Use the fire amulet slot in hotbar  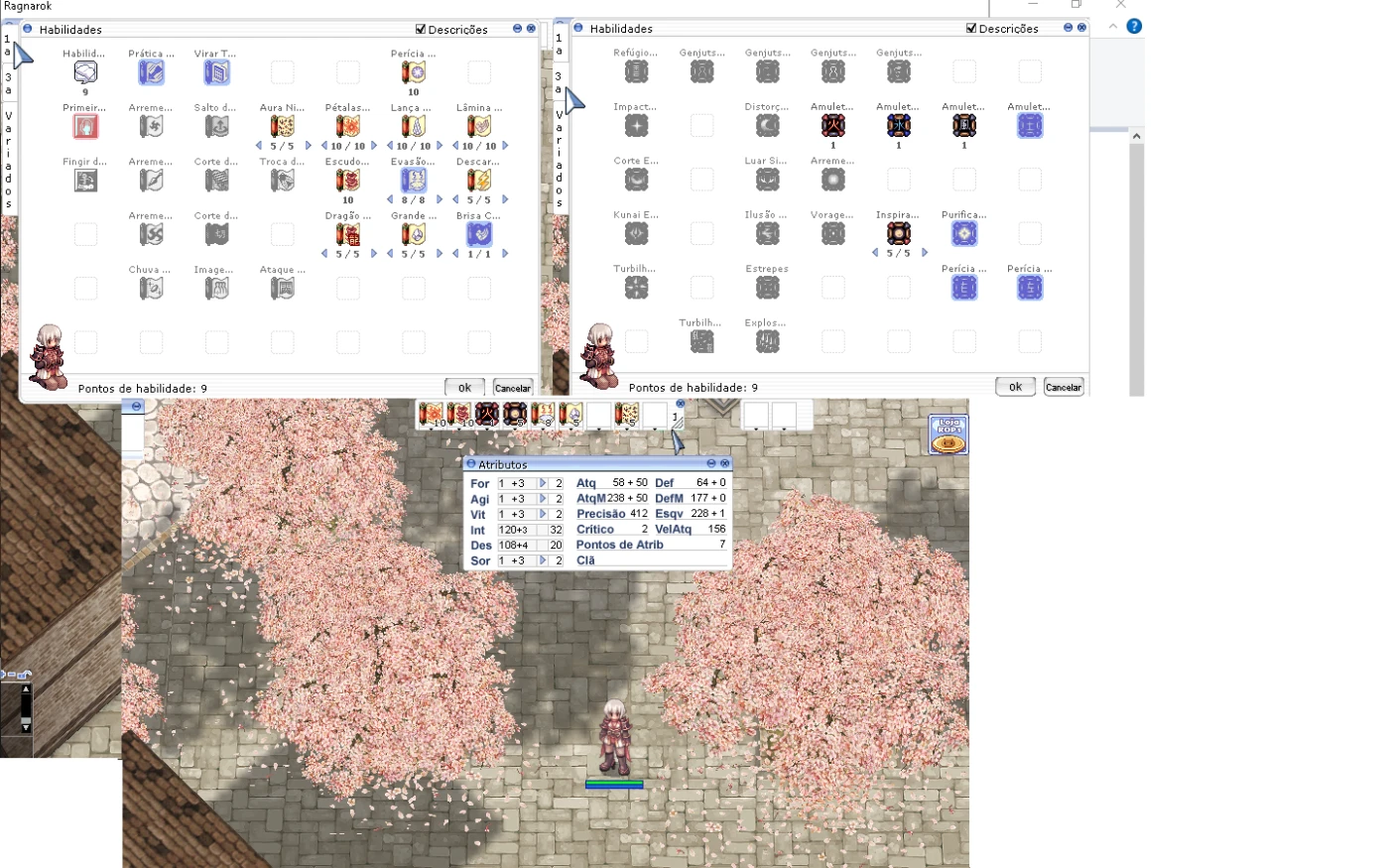(x=487, y=415)
